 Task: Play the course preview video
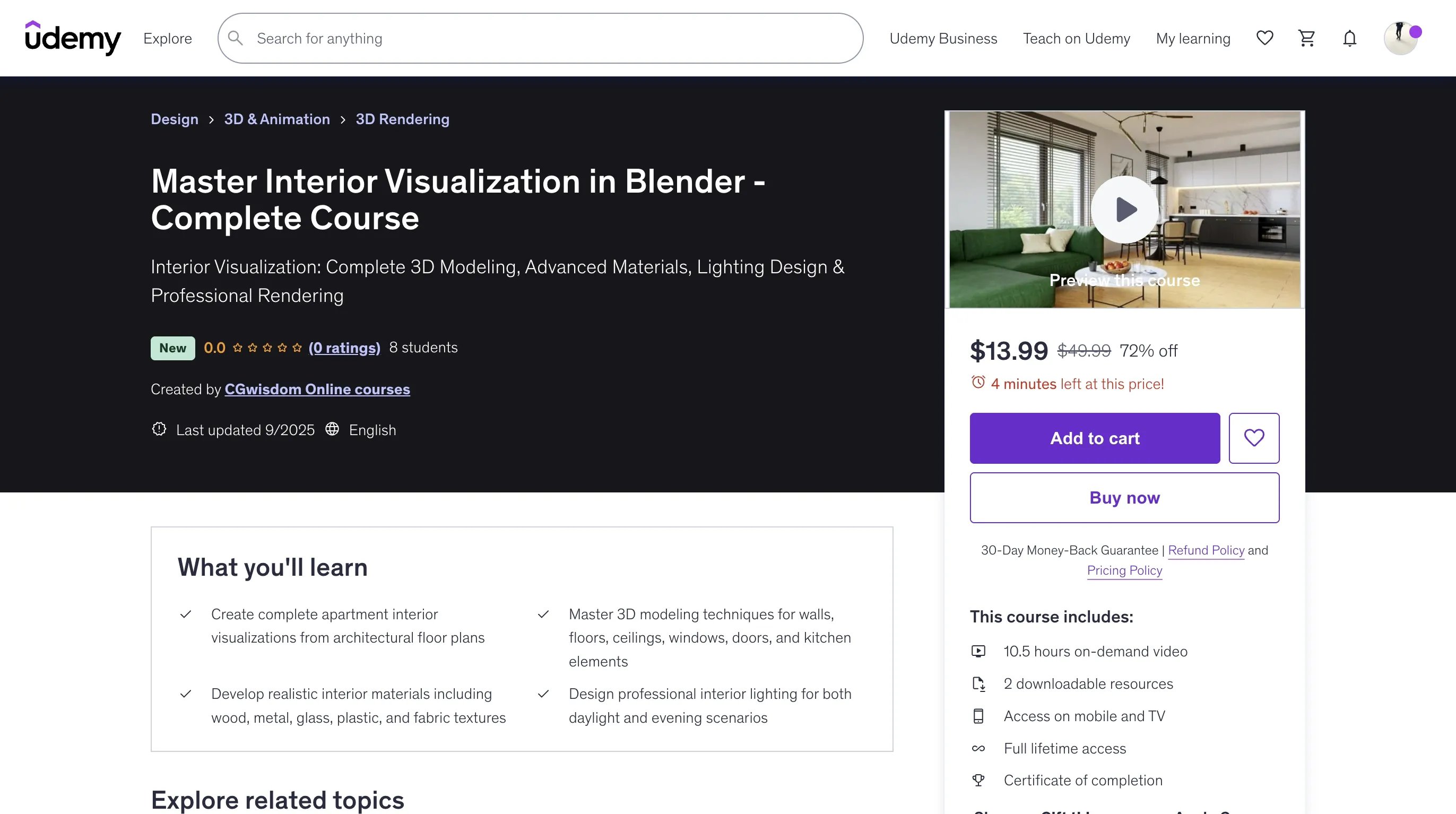click(1124, 210)
